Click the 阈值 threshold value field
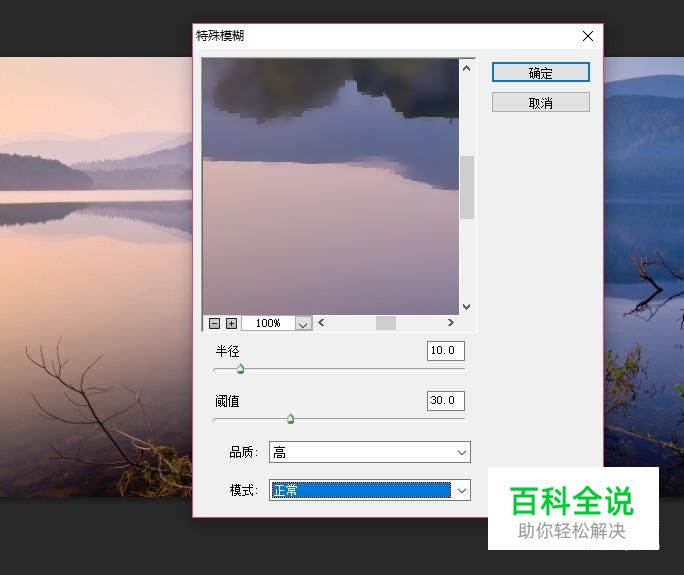 click(x=446, y=400)
